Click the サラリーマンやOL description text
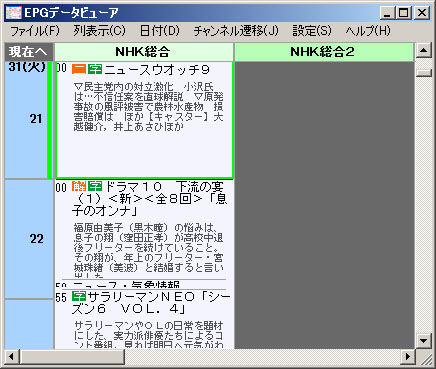Viewport: 436px width, 369px height. (148, 335)
